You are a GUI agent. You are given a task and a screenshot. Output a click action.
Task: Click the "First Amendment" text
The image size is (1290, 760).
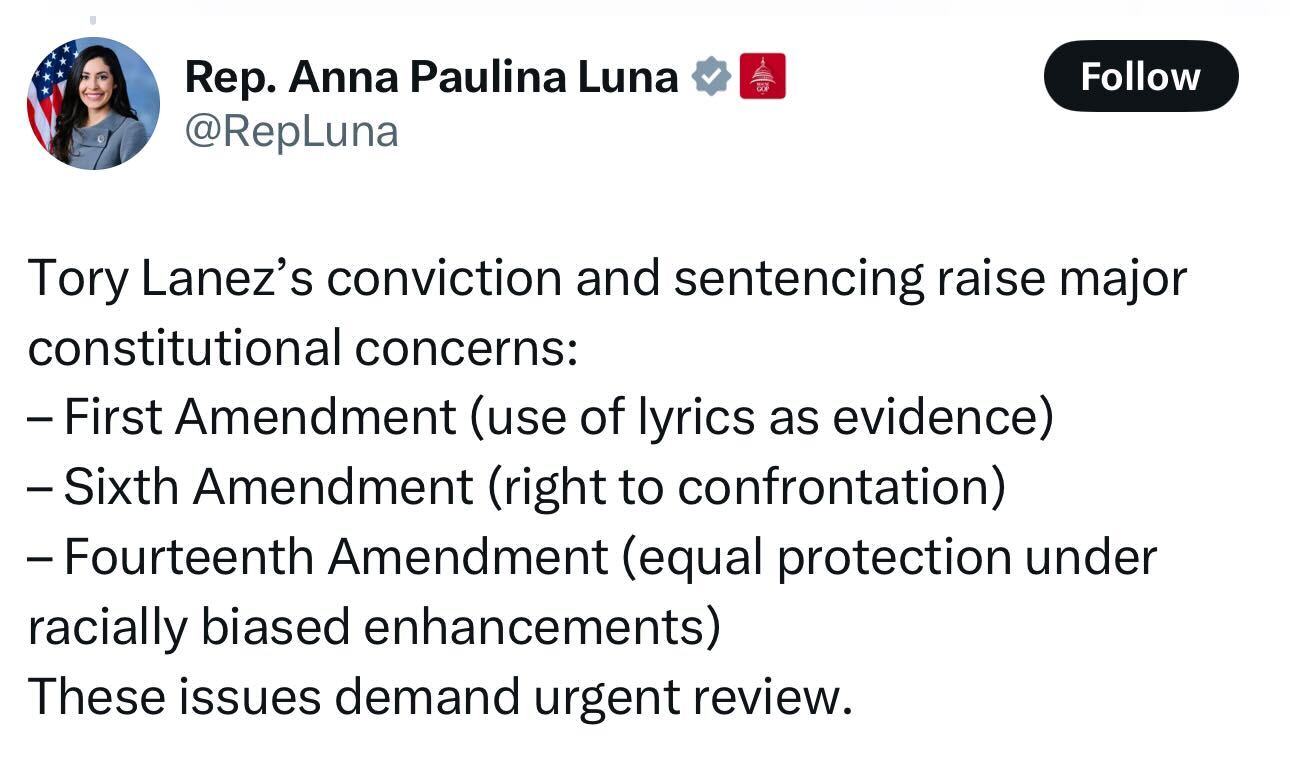(260, 418)
